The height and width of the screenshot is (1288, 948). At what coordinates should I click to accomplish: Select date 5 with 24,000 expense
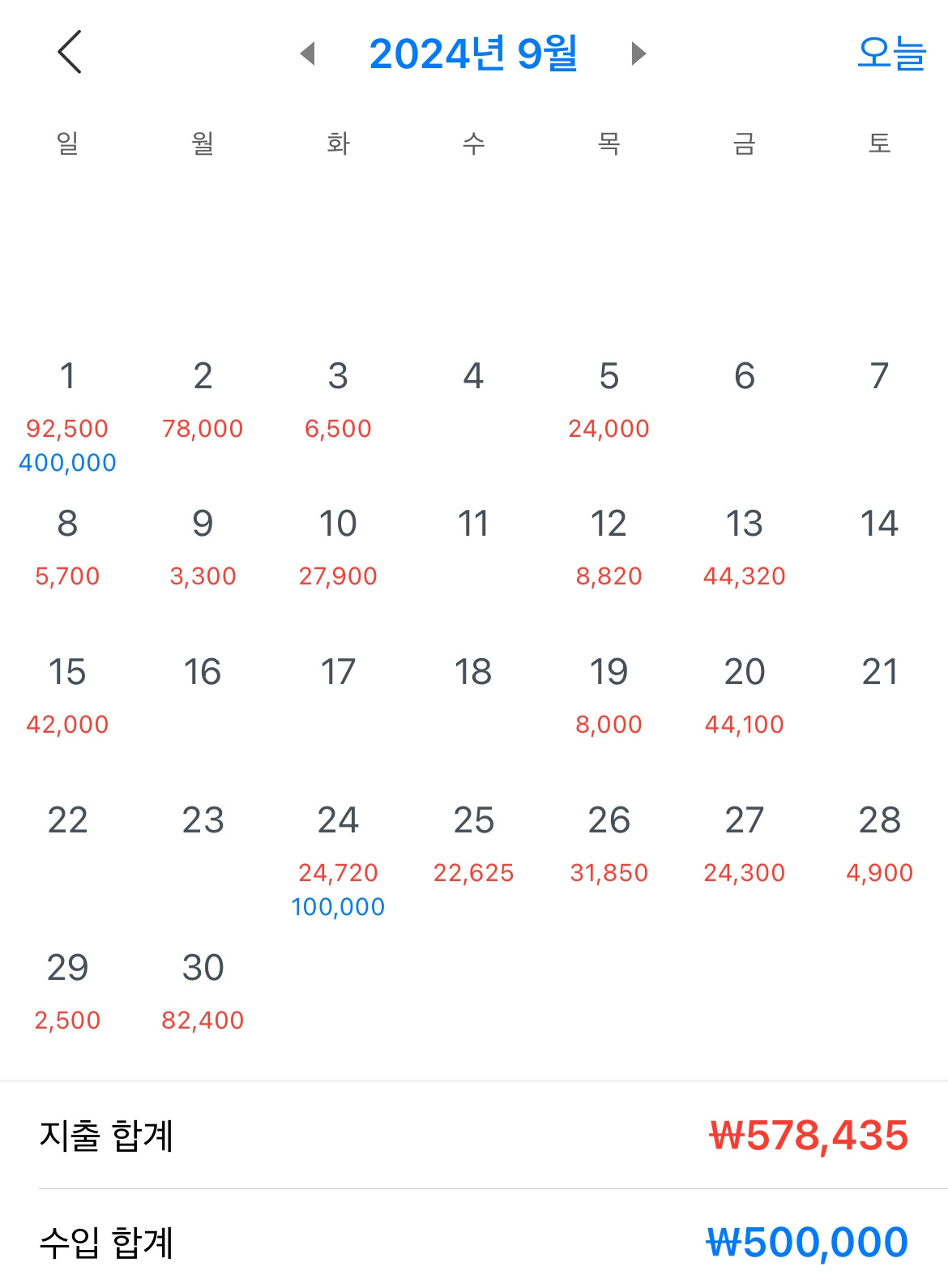[609, 397]
